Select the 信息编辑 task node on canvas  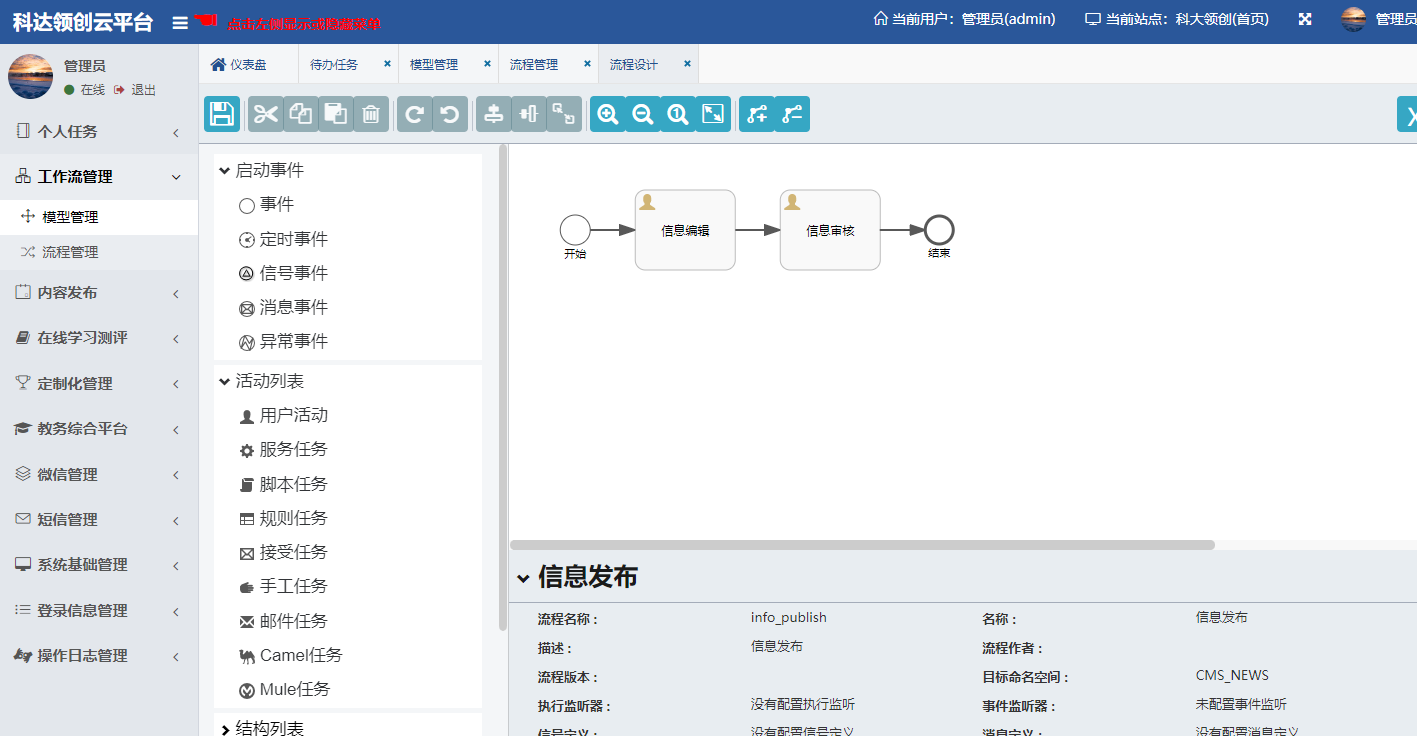coord(685,230)
